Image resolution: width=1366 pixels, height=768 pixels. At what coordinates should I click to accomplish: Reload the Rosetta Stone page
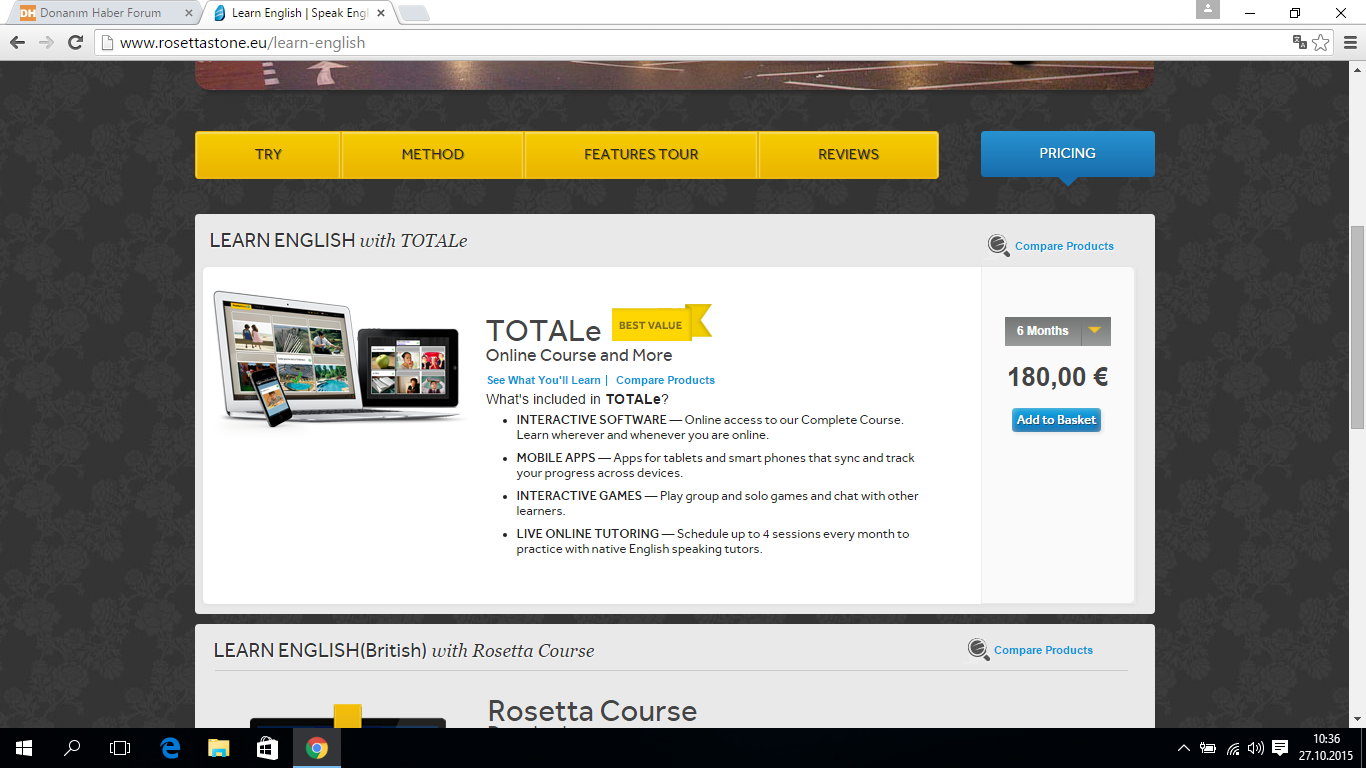point(75,43)
